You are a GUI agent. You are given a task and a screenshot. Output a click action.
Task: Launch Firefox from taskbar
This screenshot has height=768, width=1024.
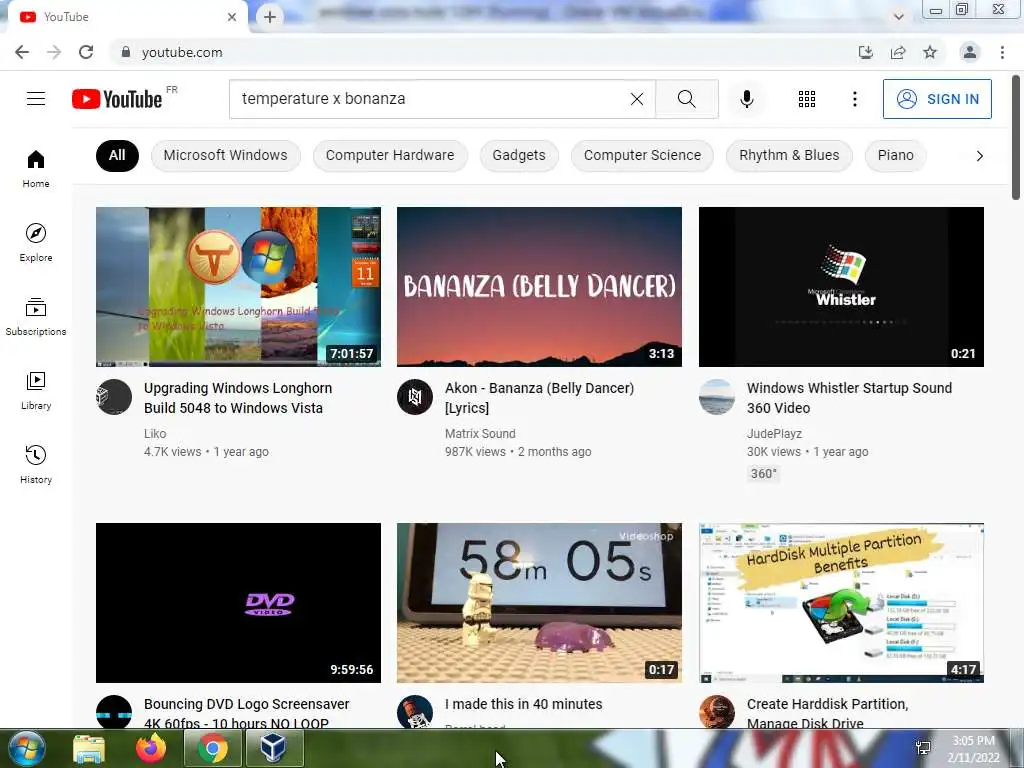click(x=151, y=748)
